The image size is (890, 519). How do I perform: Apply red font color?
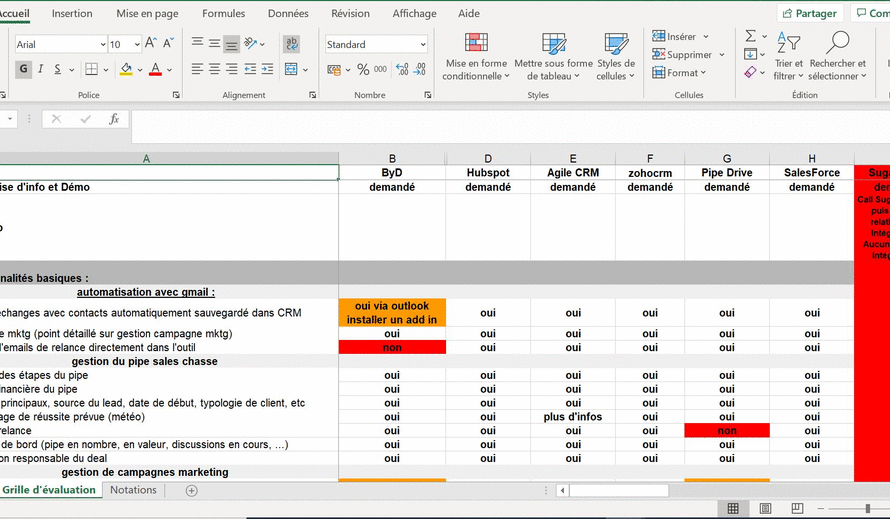click(156, 69)
